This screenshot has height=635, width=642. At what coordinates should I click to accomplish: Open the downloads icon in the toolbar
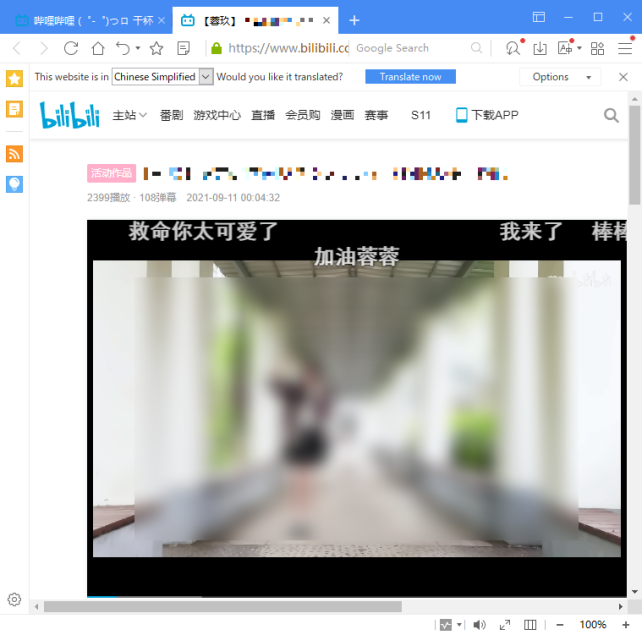(540, 48)
